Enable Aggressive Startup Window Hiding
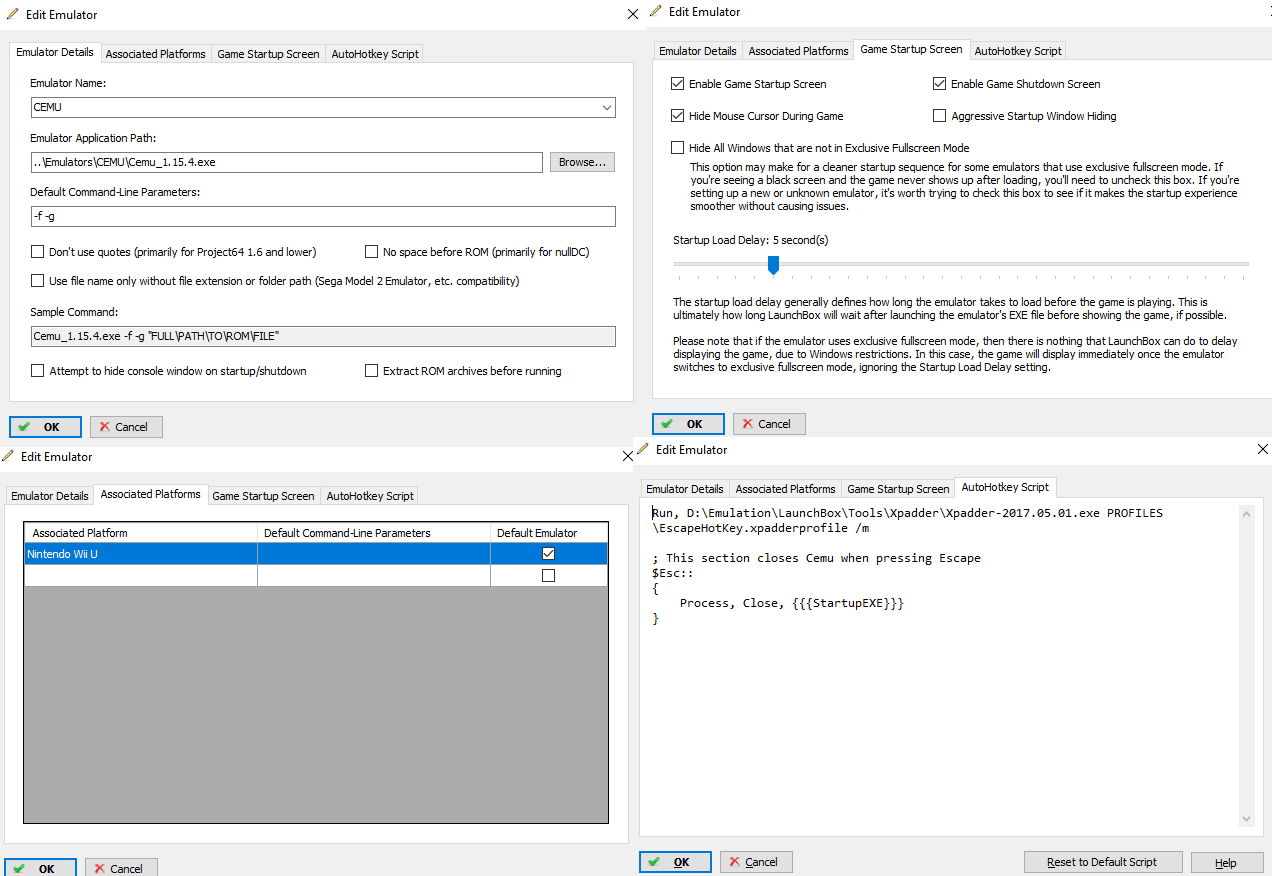The image size is (1272, 876). [x=940, y=116]
